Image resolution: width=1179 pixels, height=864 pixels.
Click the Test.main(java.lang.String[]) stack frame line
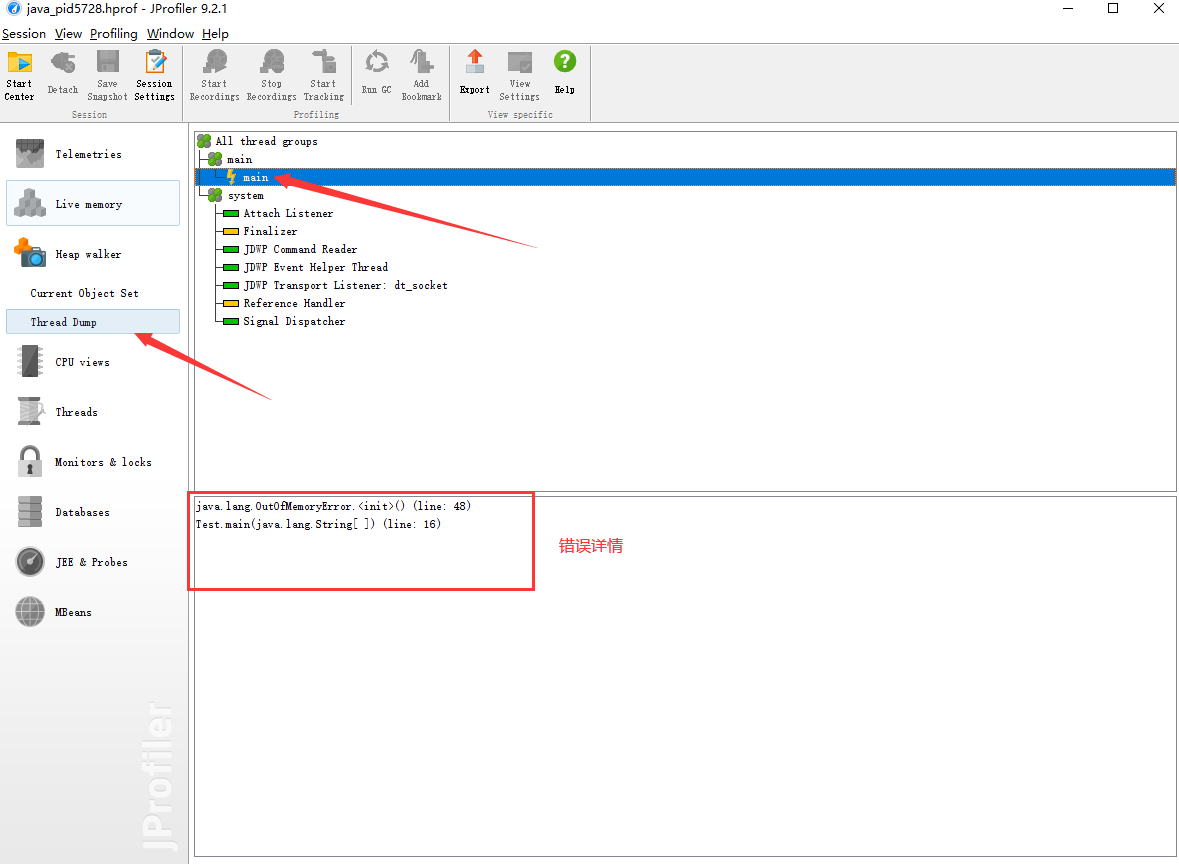click(x=318, y=524)
